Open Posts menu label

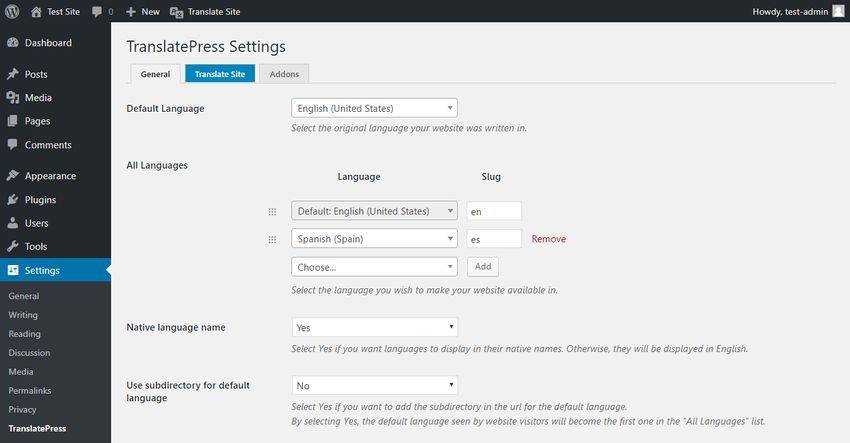(x=36, y=74)
